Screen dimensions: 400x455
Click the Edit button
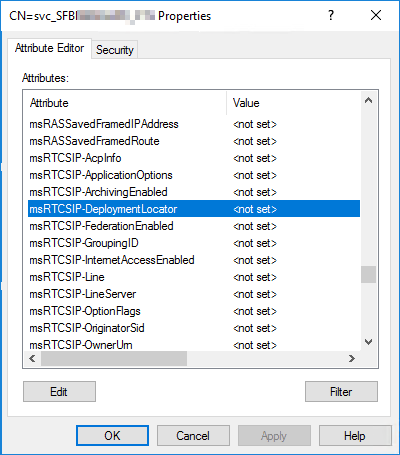pos(59,392)
